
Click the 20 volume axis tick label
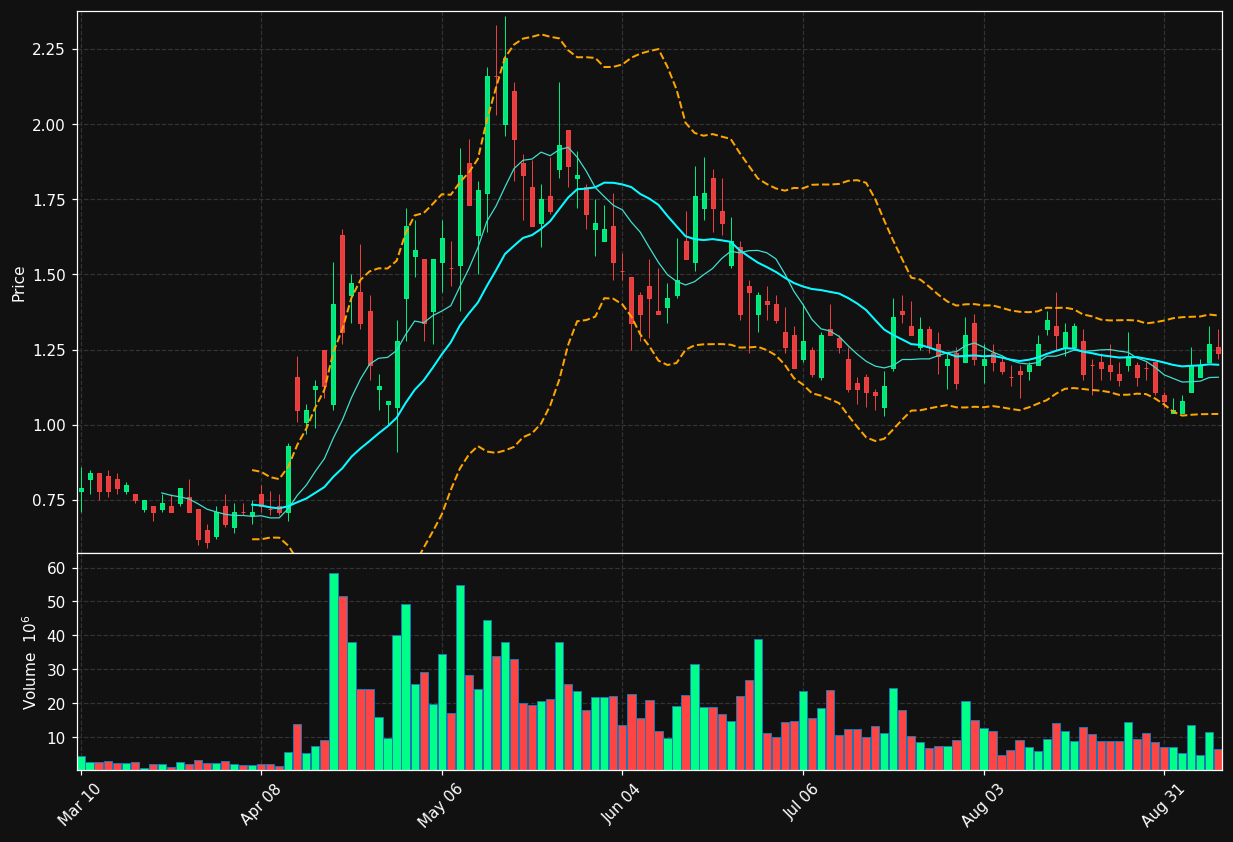56,704
